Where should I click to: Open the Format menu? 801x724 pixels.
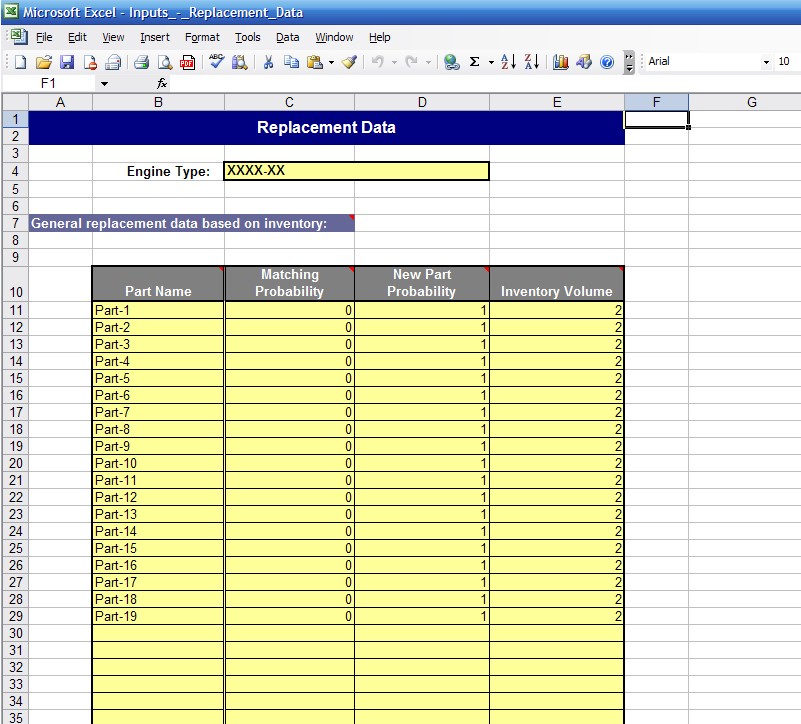(x=202, y=37)
